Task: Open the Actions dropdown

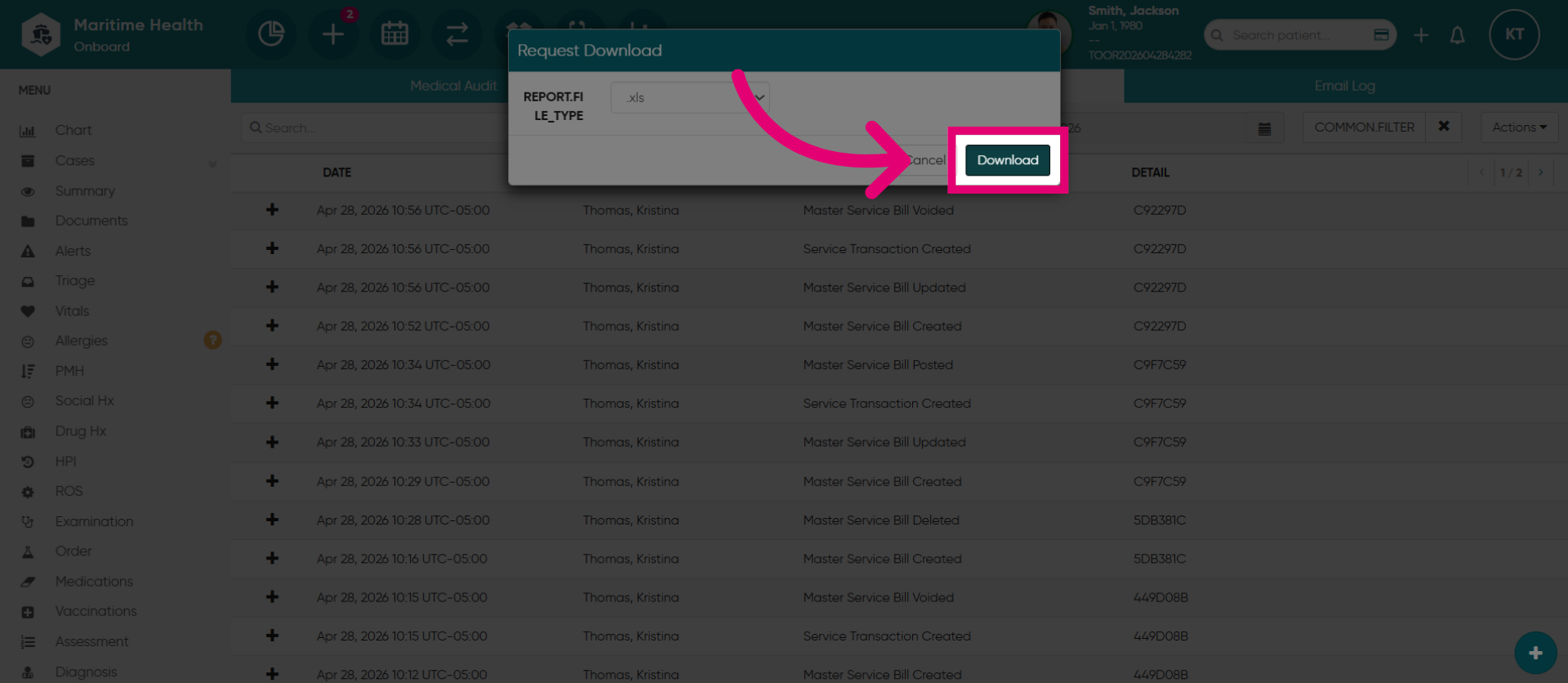Action: coord(1519,127)
